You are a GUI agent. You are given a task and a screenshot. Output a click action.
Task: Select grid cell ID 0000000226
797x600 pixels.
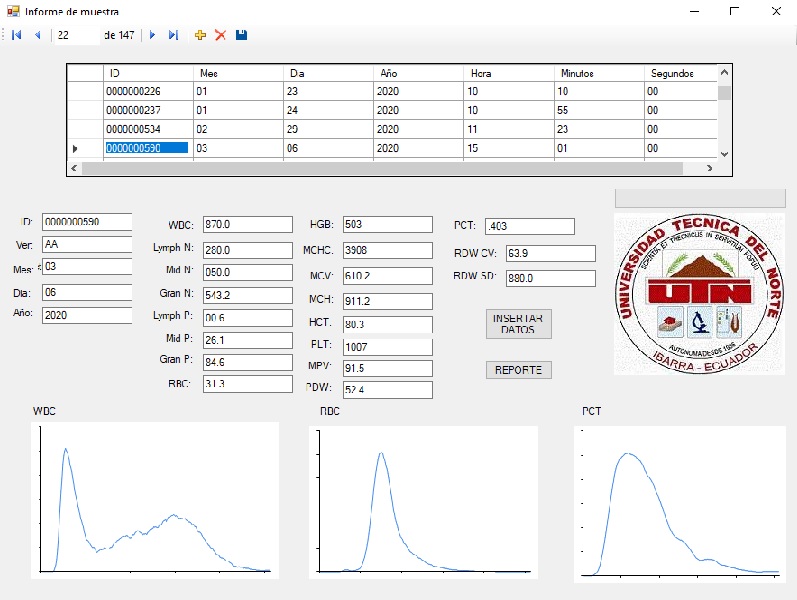[x=148, y=91]
